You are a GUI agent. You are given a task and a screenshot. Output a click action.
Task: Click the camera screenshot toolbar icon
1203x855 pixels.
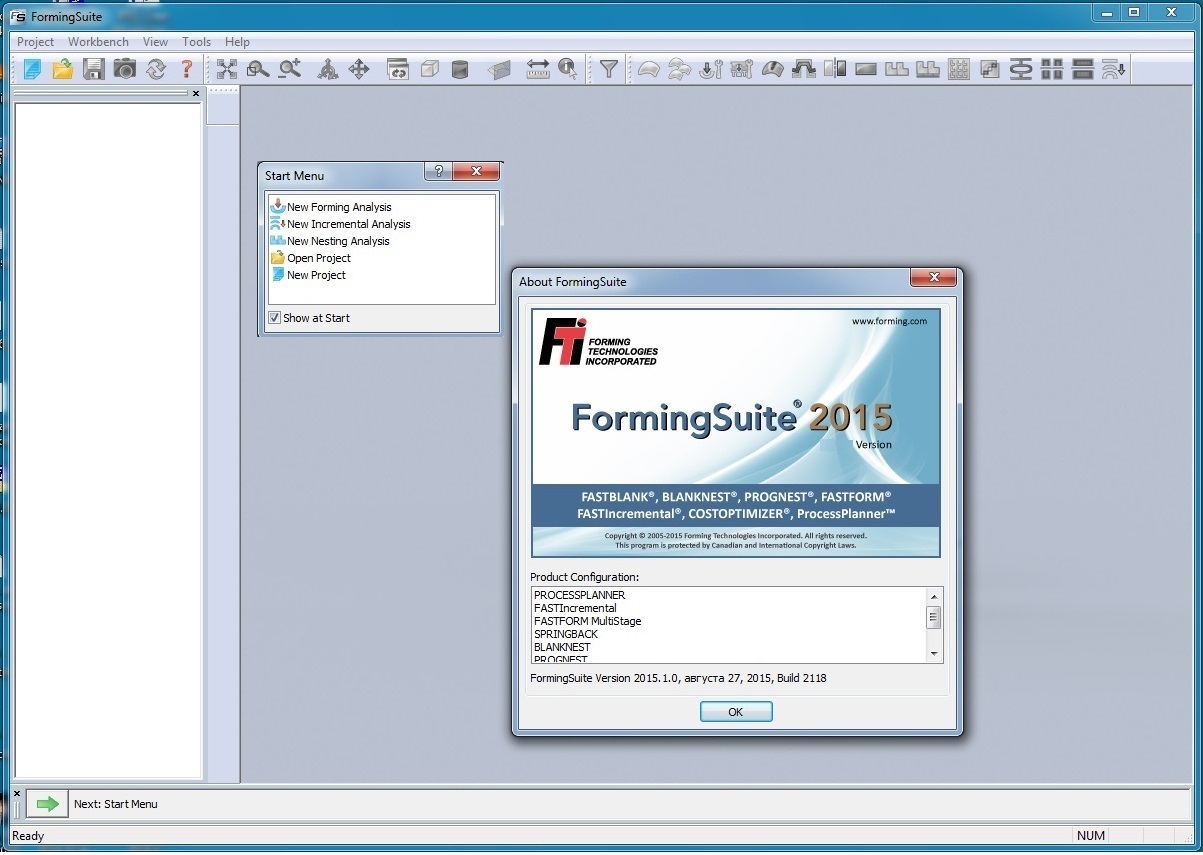tap(125, 69)
